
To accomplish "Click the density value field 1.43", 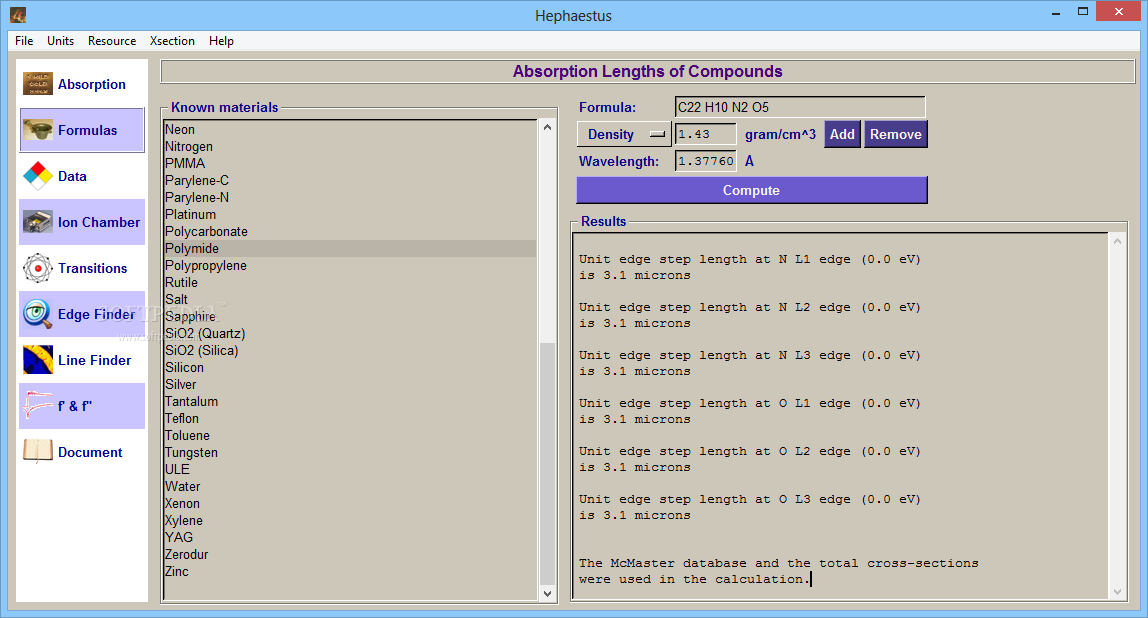I will point(705,134).
